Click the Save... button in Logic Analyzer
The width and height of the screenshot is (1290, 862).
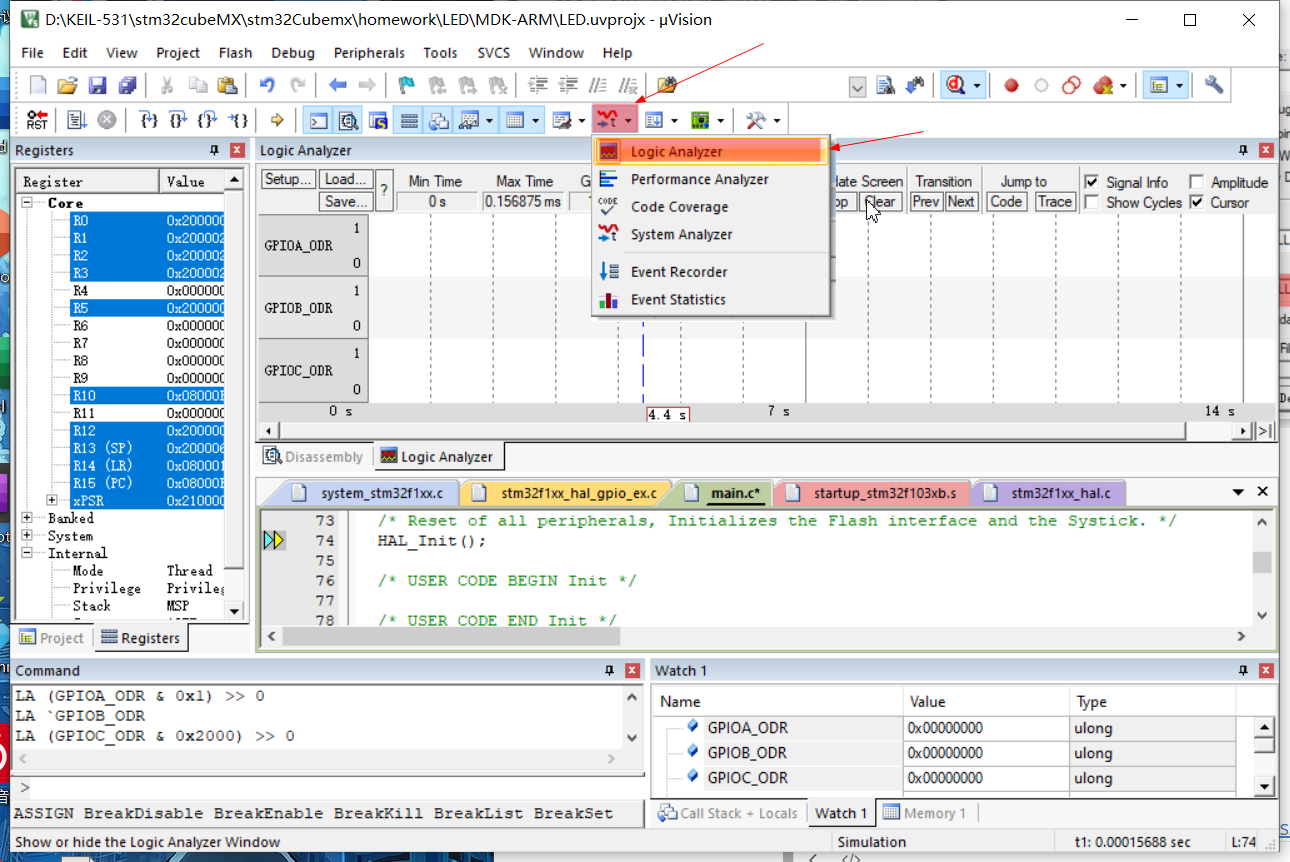click(x=346, y=201)
